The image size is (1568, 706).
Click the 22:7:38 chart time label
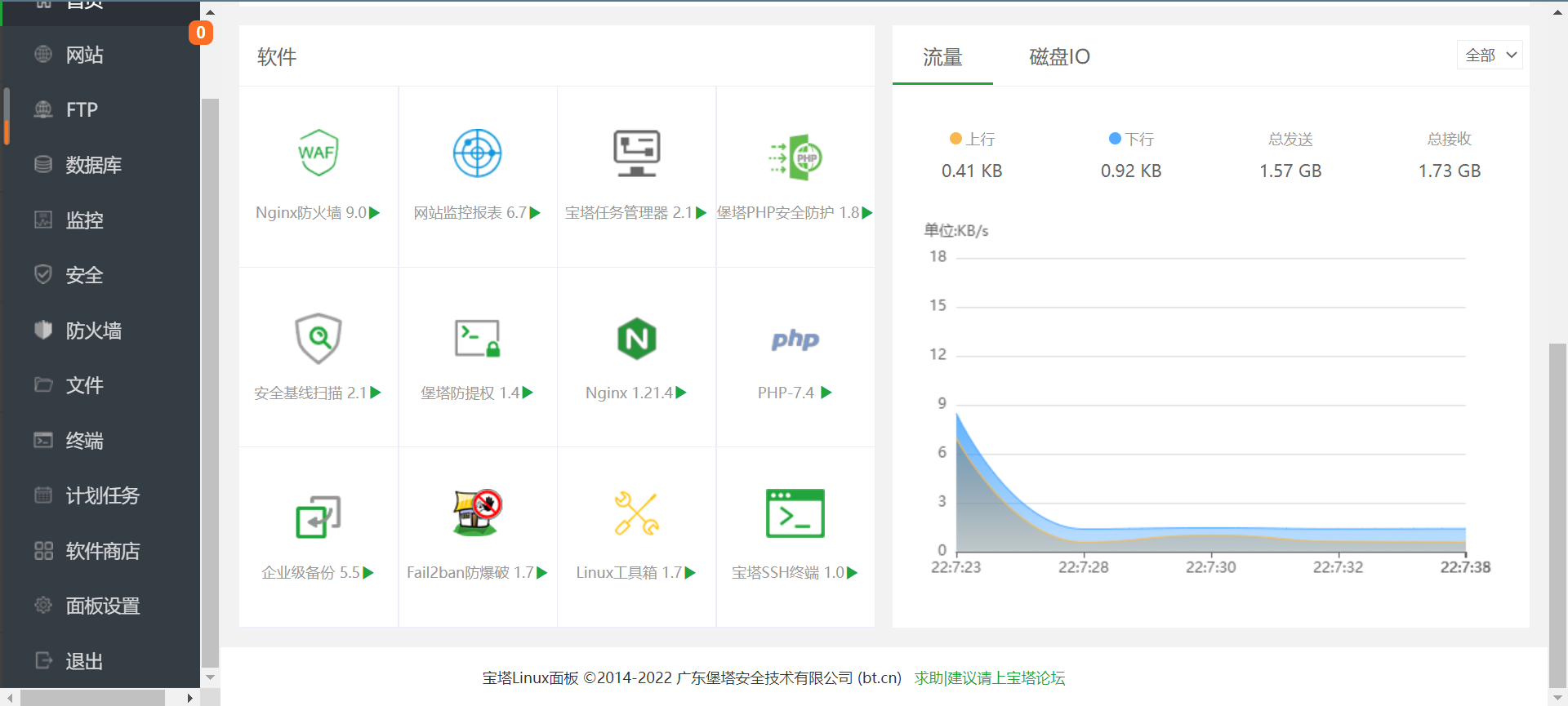1465,567
